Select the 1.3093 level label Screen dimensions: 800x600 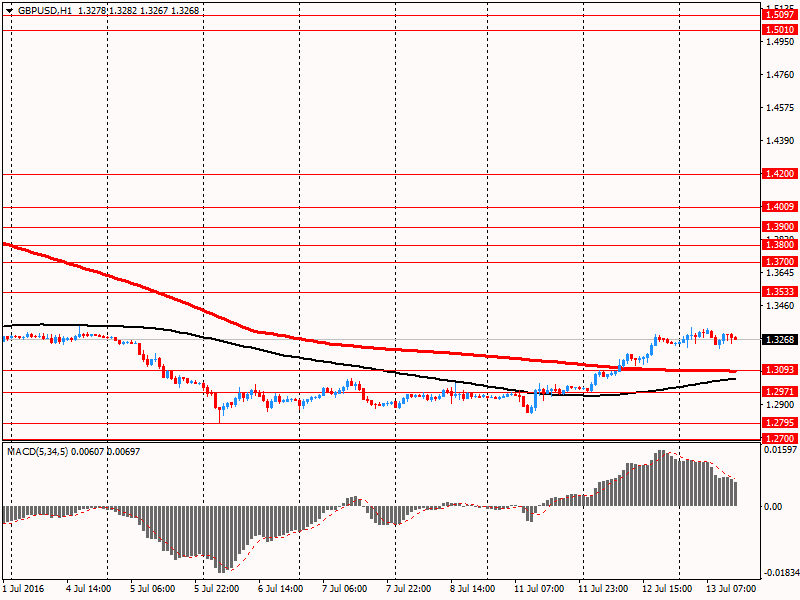coord(780,369)
